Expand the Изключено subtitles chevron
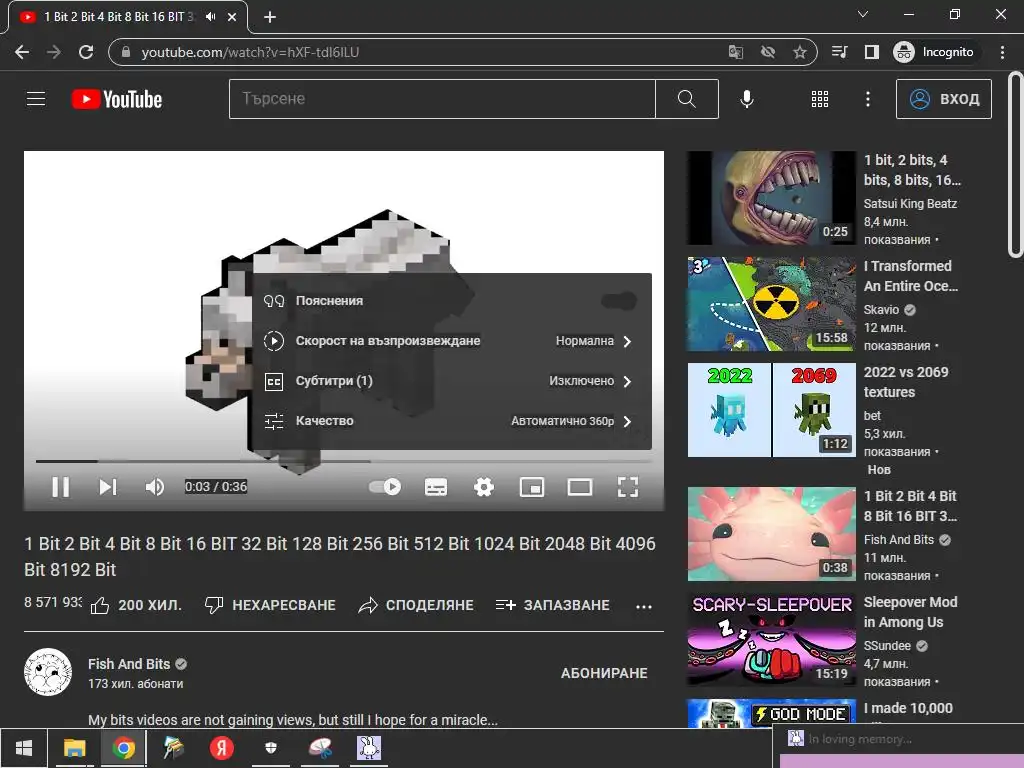 [627, 381]
